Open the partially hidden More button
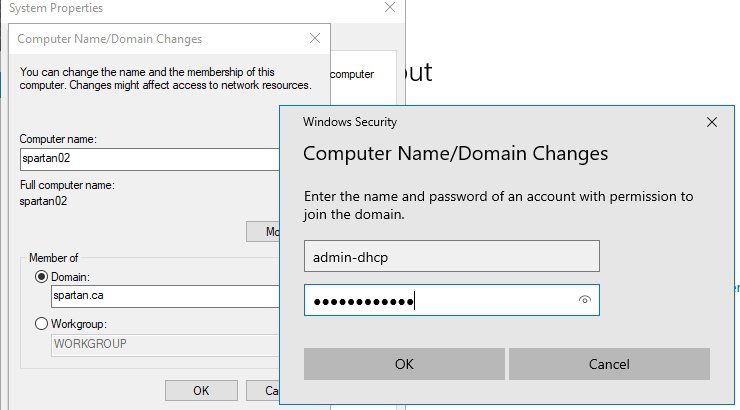 point(264,232)
